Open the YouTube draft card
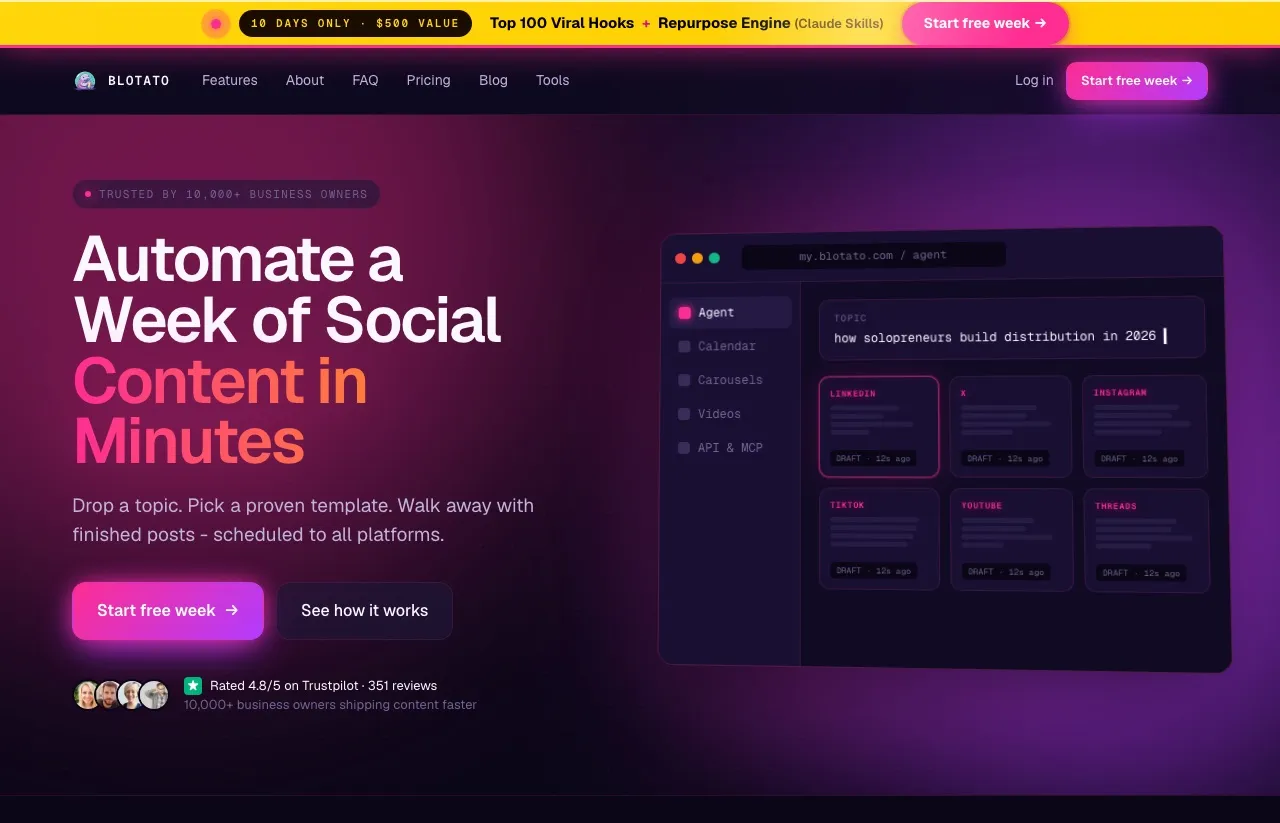 pyautogui.click(x=1011, y=540)
